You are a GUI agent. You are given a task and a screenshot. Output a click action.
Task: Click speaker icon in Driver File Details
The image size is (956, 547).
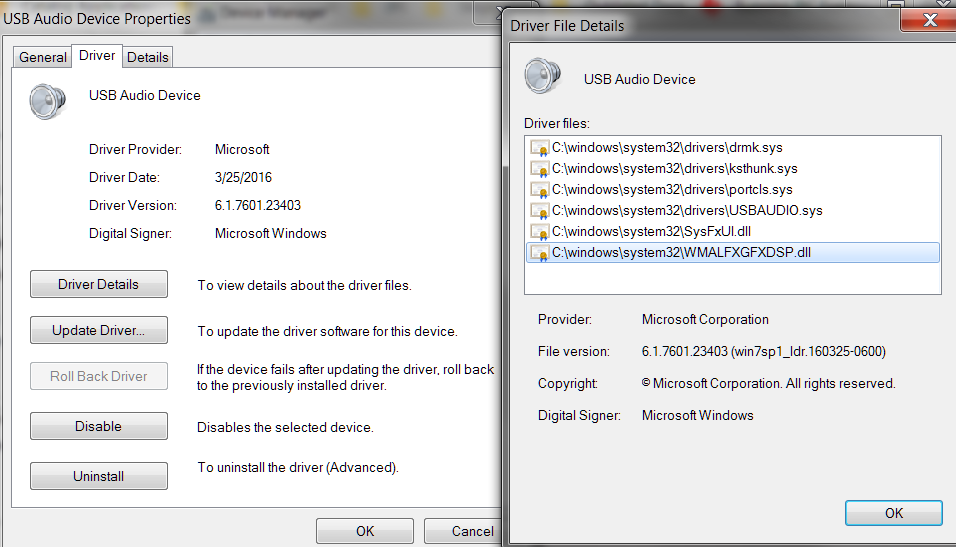(542, 76)
